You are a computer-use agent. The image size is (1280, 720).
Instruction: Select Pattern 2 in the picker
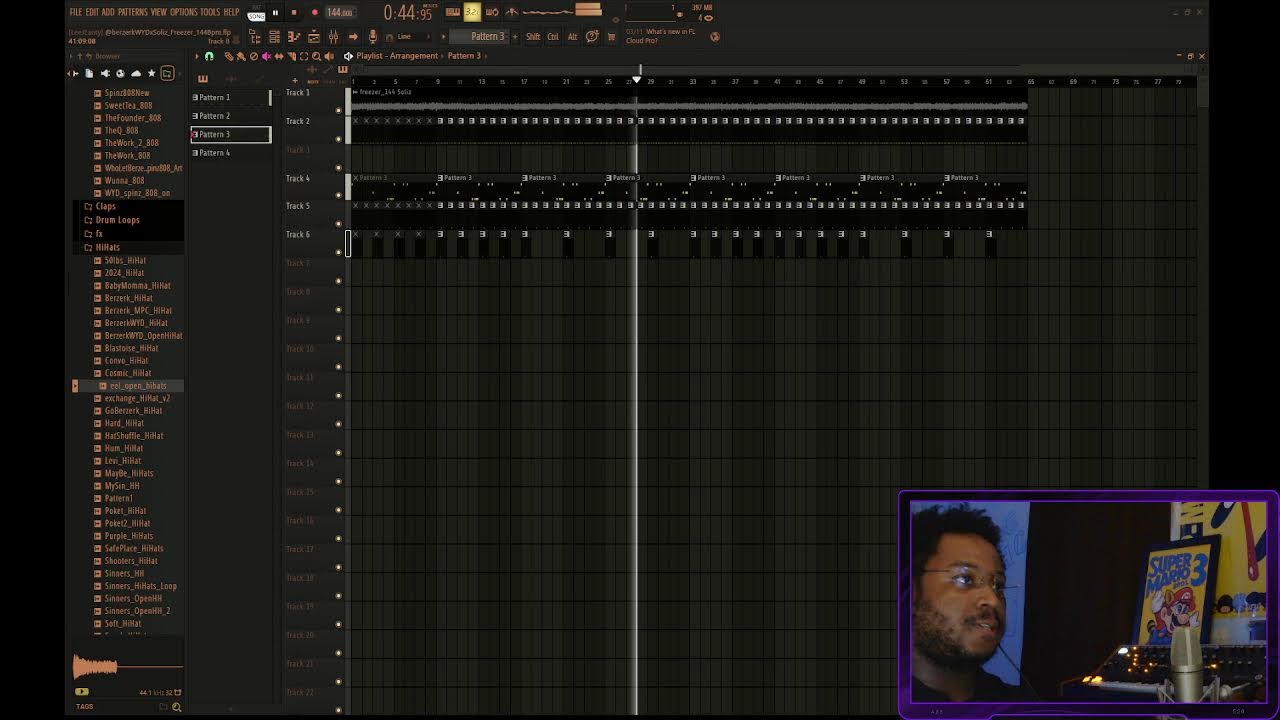[x=230, y=116]
